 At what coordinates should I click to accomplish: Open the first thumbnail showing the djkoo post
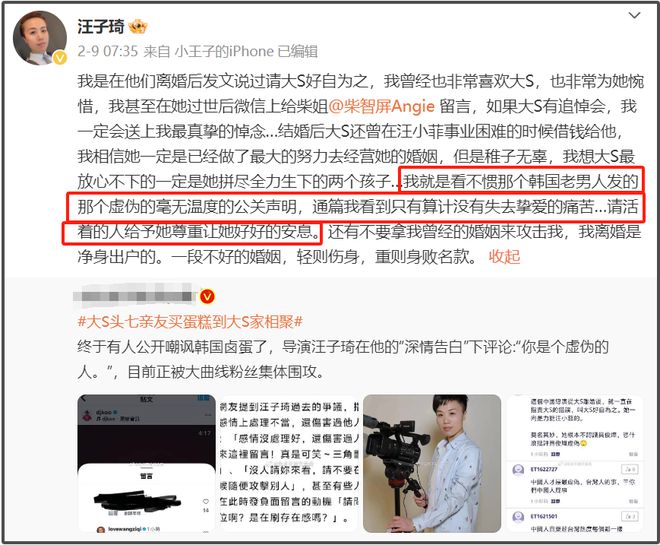(146, 464)
